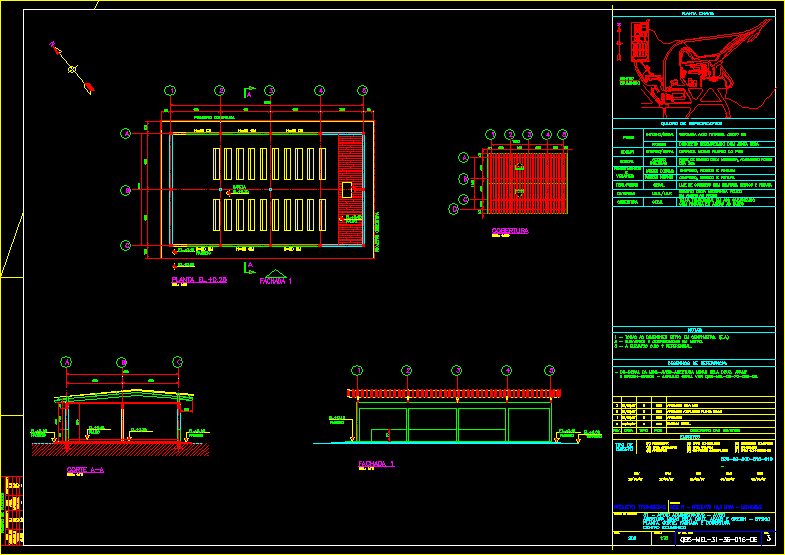The image size is (785, 555).
Task: Click the red site key plan map
Action: point(692,64)
